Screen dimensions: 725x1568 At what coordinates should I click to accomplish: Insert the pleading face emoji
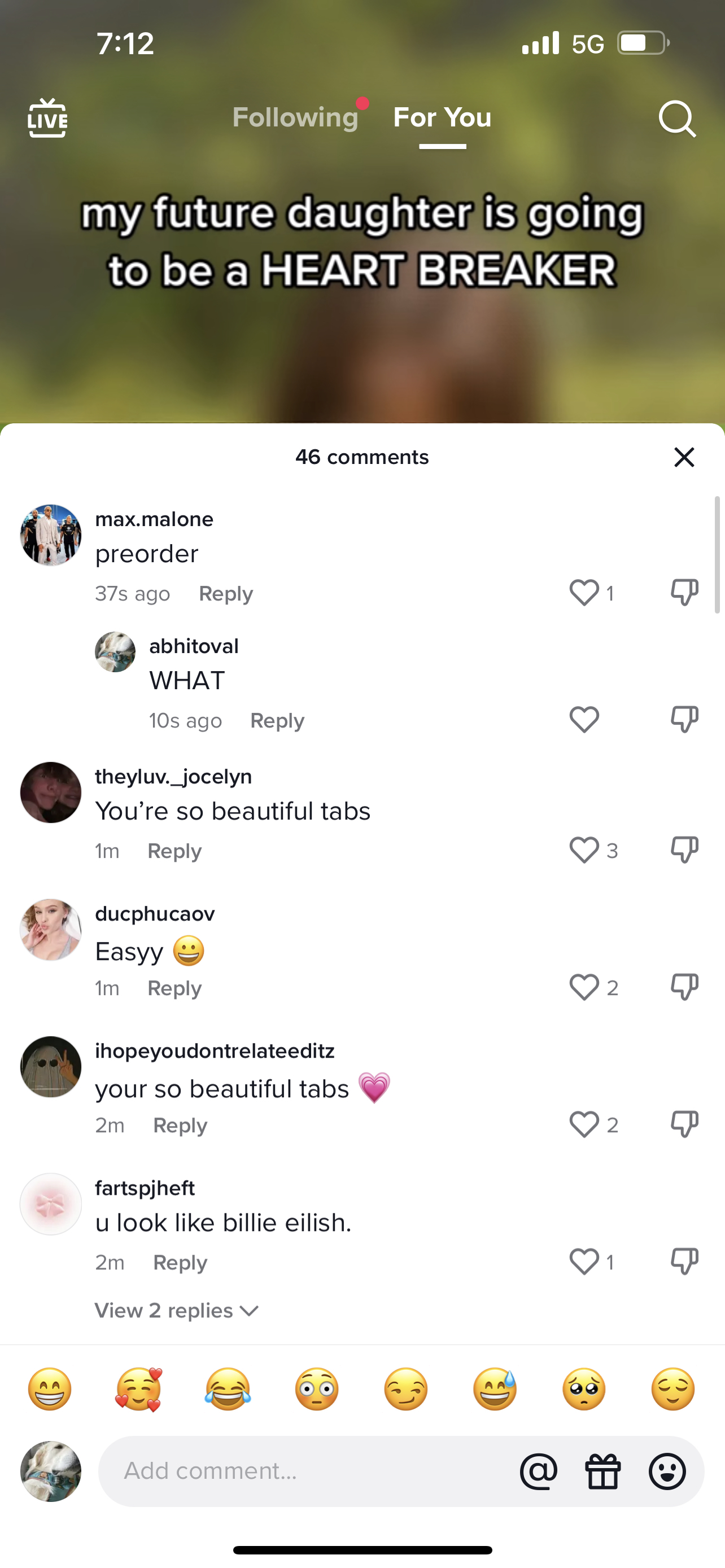(584, 1390)
